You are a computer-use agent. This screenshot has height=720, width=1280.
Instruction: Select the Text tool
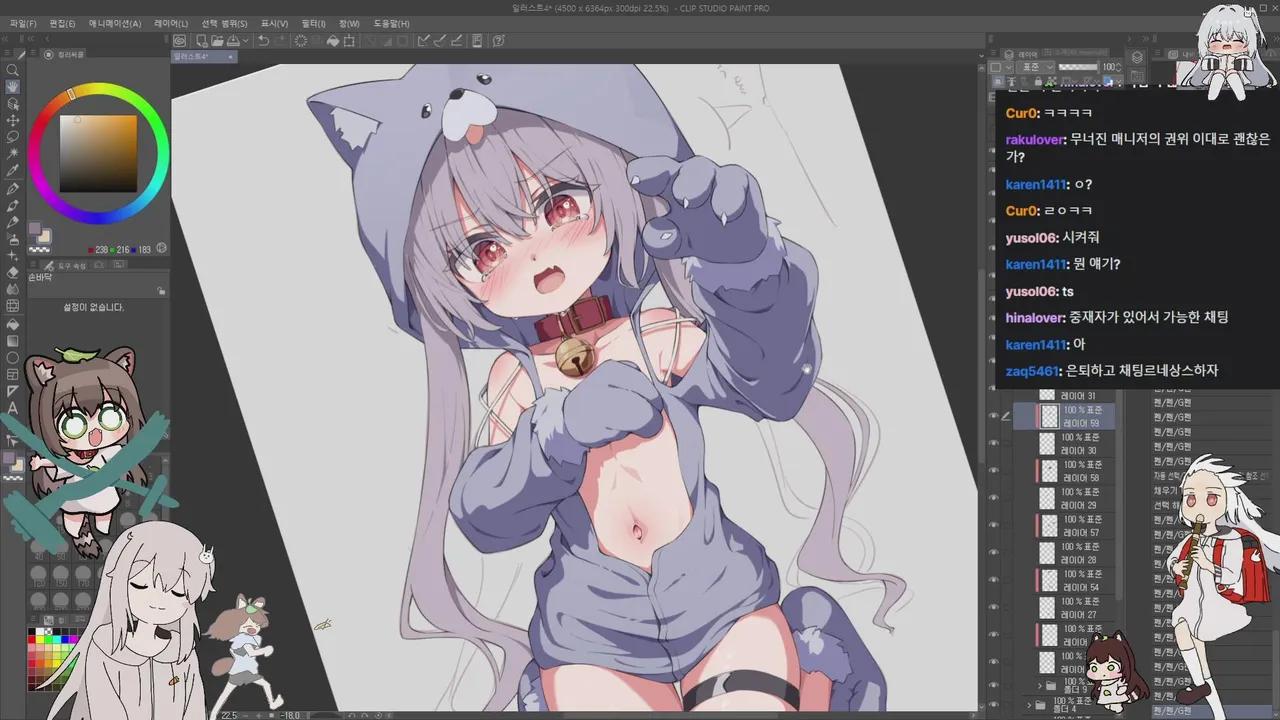(x=13, y=409)
